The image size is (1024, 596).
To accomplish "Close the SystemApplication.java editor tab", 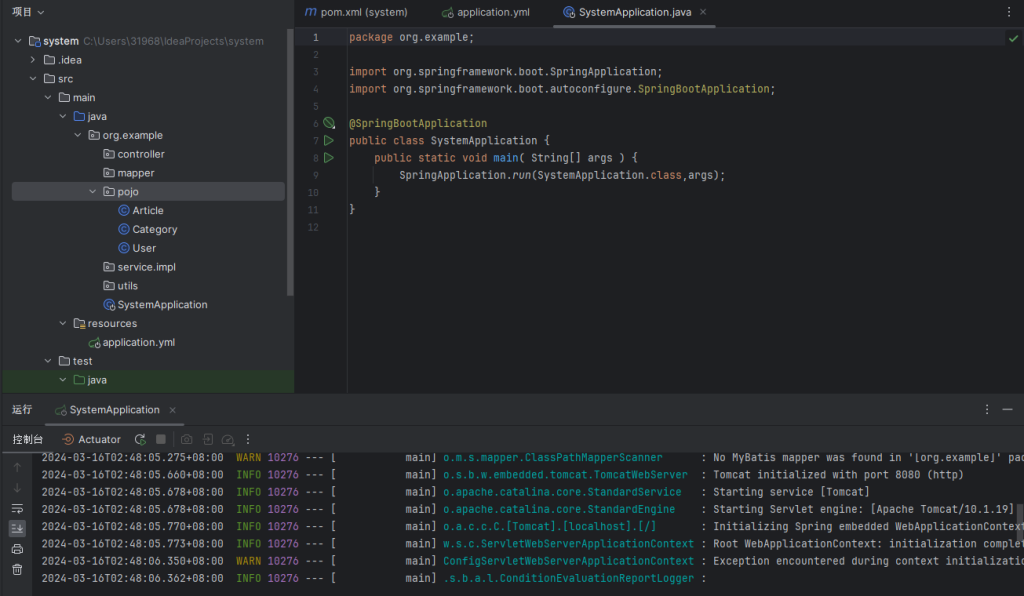I will 702,12.
